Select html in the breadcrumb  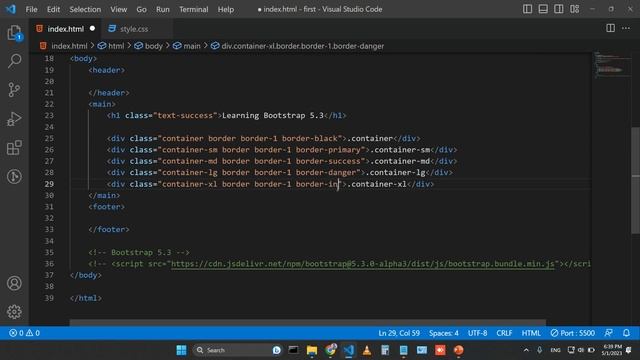tap(116, 46)
